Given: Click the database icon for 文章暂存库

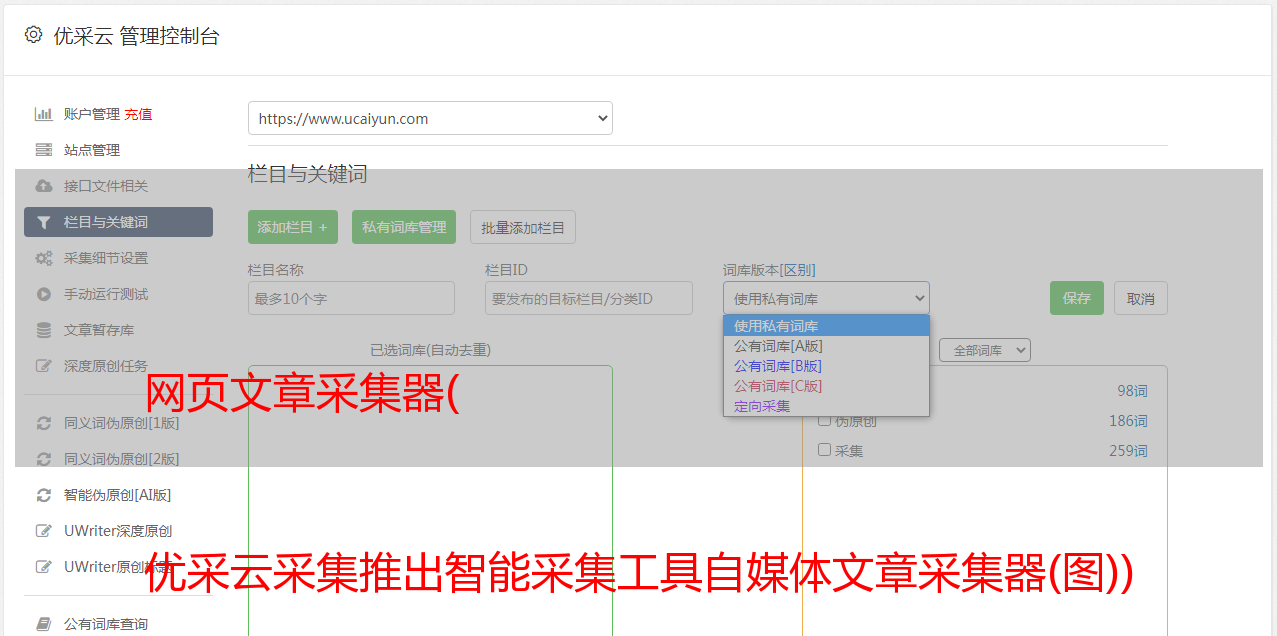Looking at the screenshot, I should tap(43, 330).
